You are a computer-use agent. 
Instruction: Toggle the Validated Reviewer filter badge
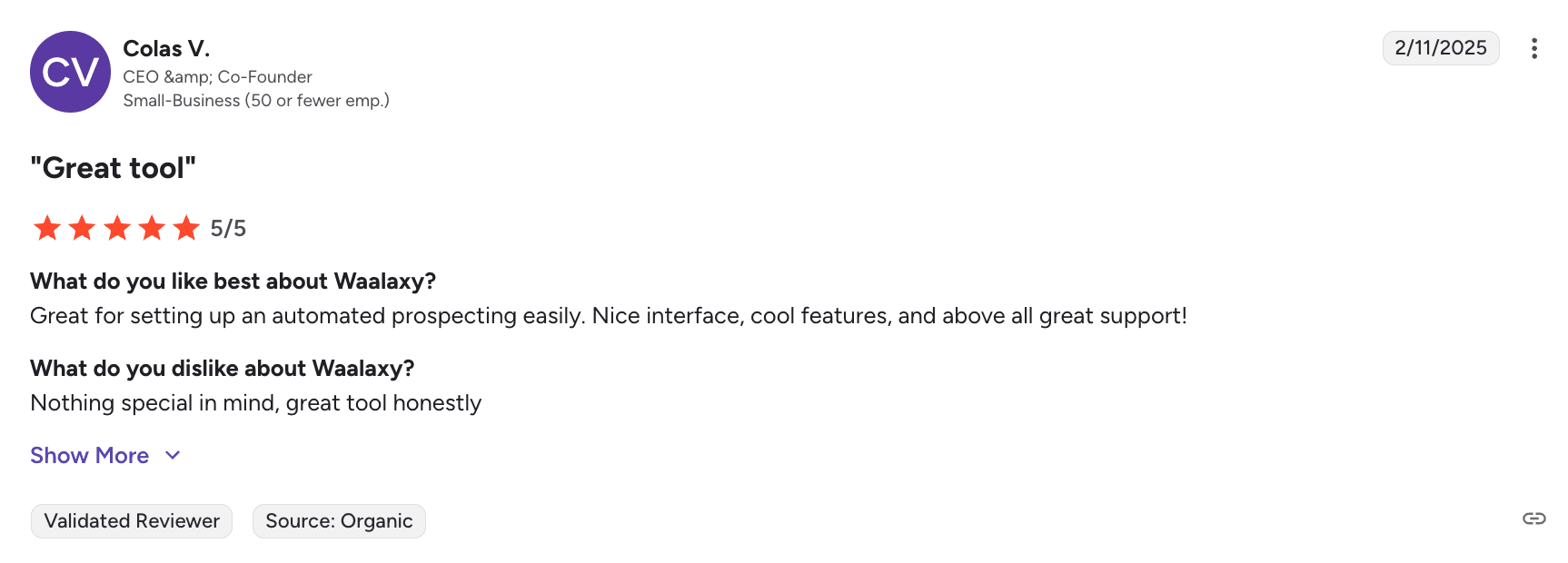click(131, 520)
